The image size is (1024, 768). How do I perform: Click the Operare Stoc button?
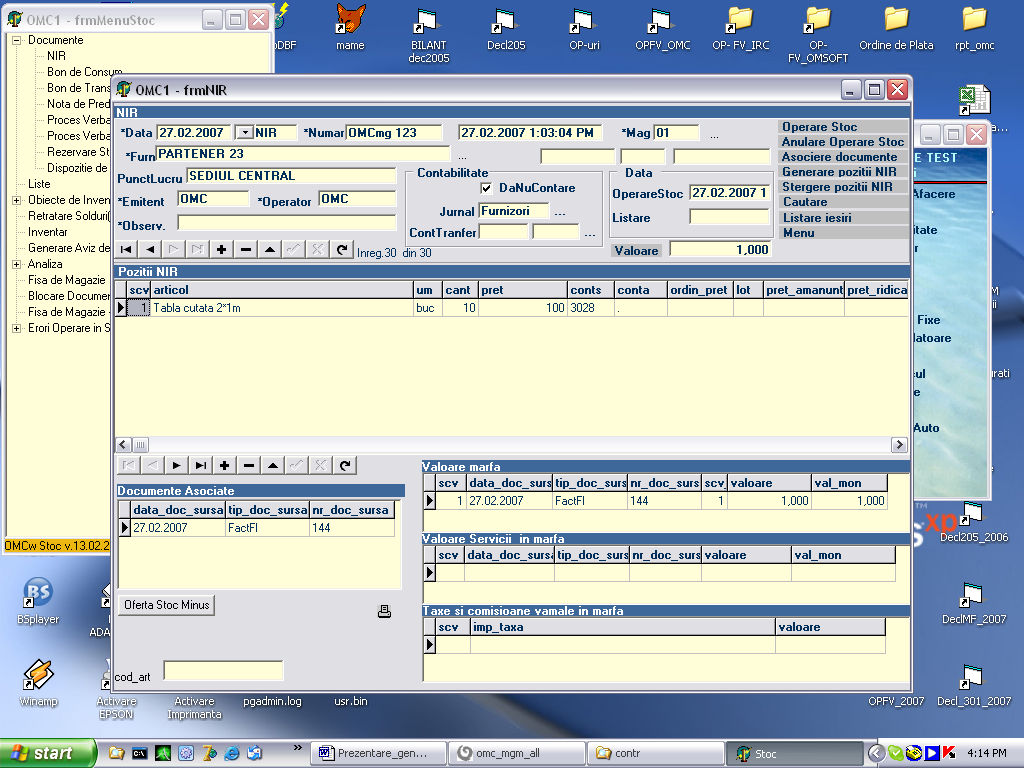844,127
